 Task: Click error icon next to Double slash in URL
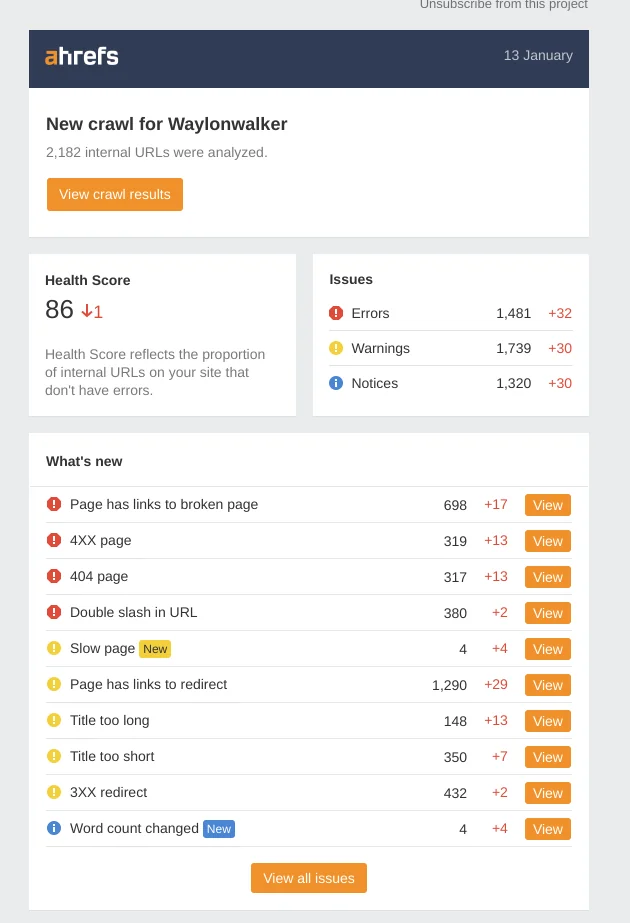[x=54, y=612]
